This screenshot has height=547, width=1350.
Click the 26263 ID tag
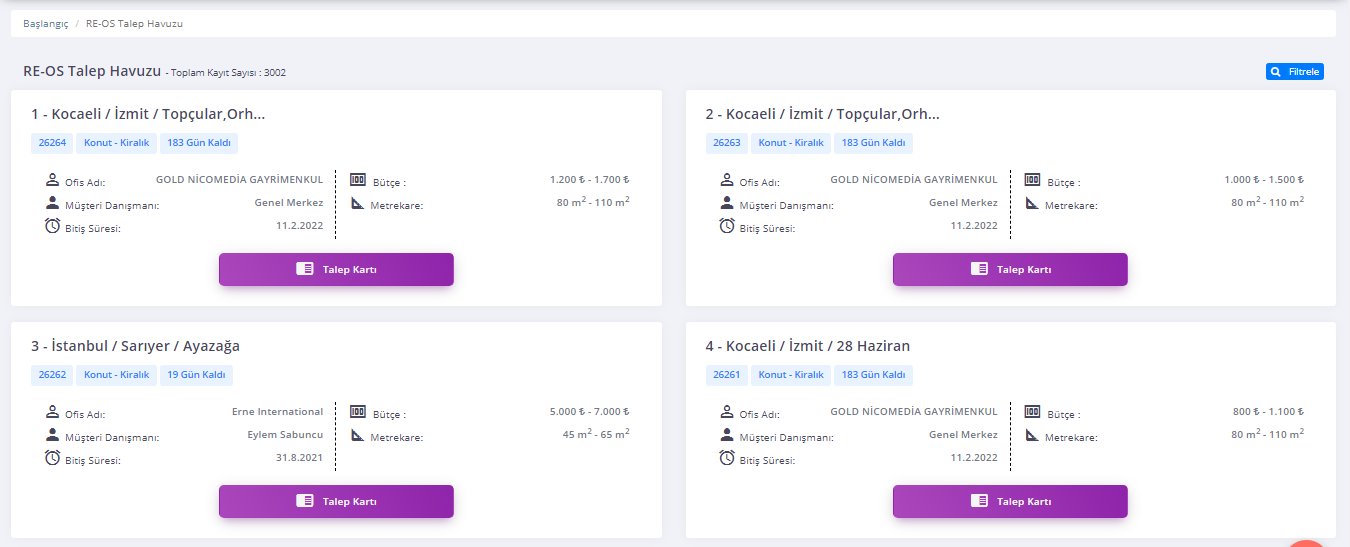[727, 143]
